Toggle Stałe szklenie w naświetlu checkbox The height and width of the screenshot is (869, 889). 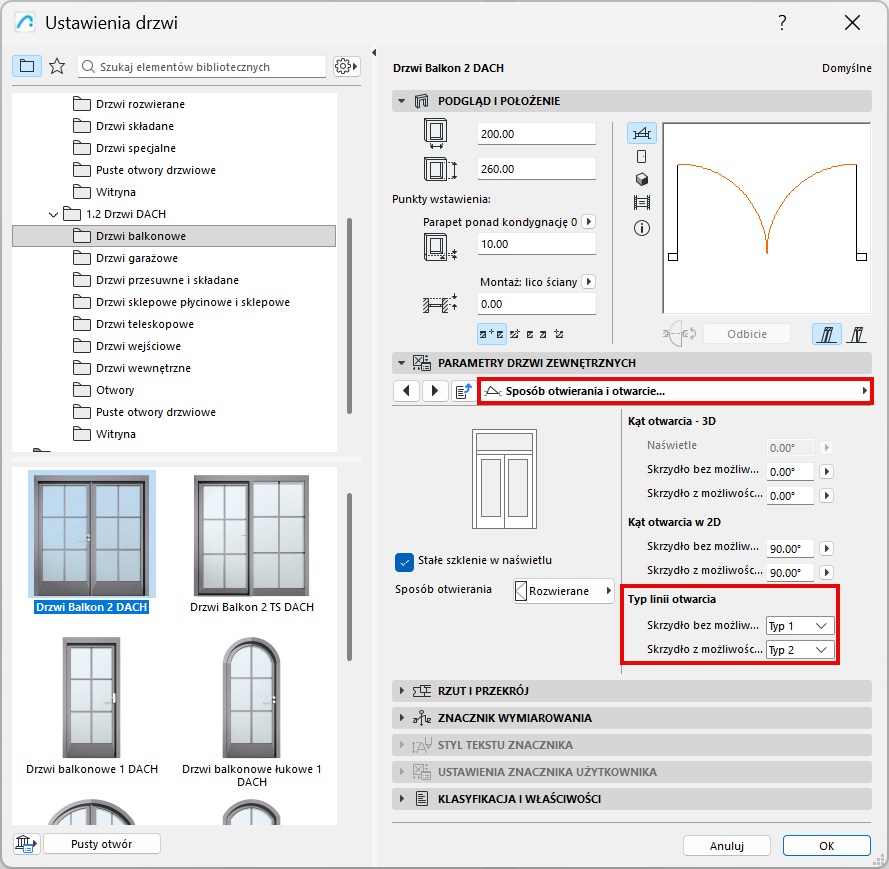[404, 562]
